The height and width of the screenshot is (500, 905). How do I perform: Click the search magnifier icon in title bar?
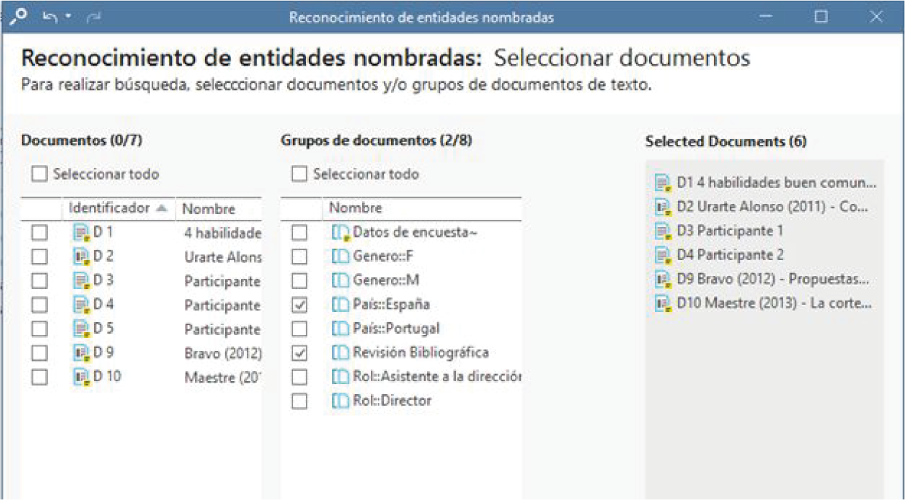(17, 16)
